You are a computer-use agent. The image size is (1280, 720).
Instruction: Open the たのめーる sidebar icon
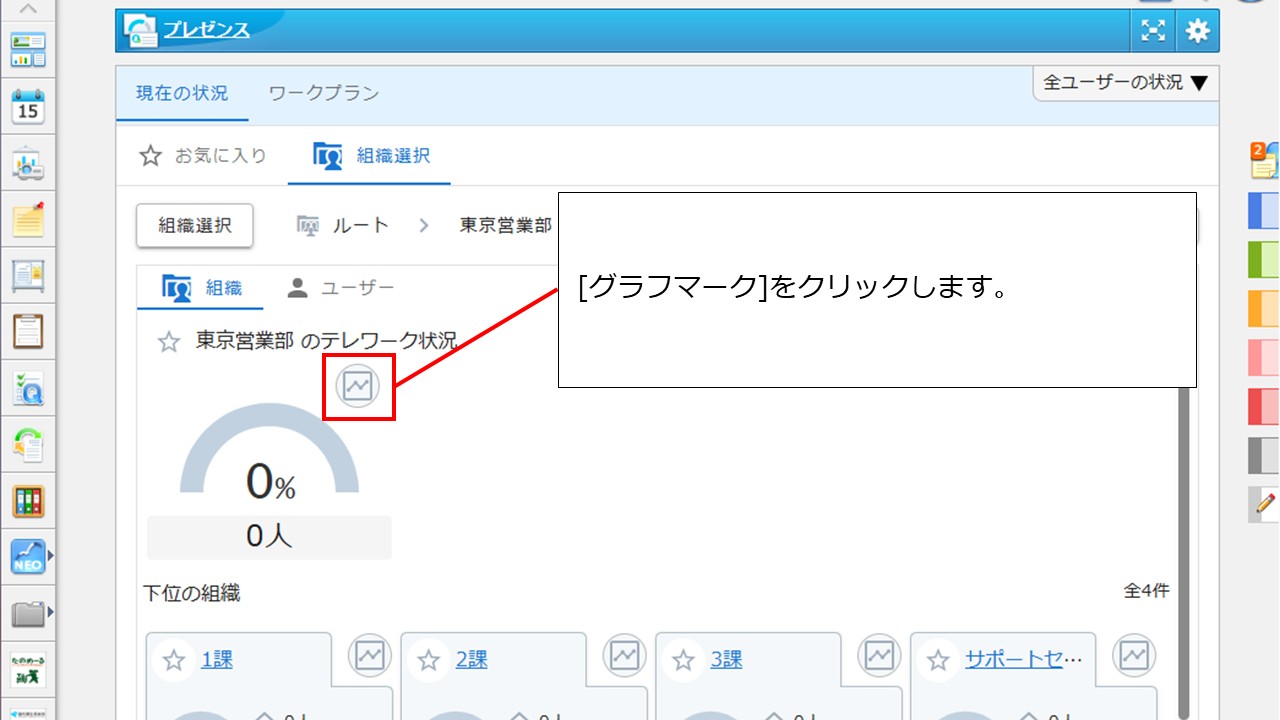click(x=28, y=669)
